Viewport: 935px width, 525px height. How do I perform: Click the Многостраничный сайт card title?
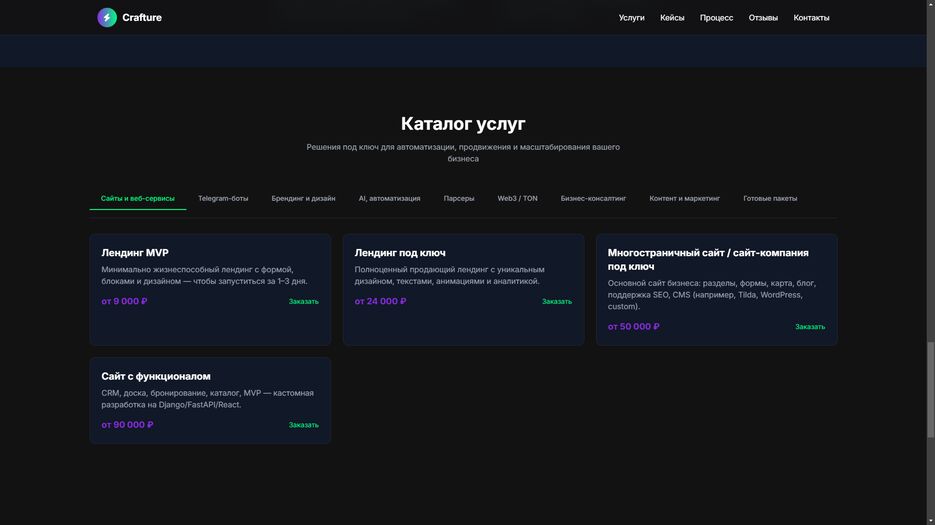[x=708, y=260]
